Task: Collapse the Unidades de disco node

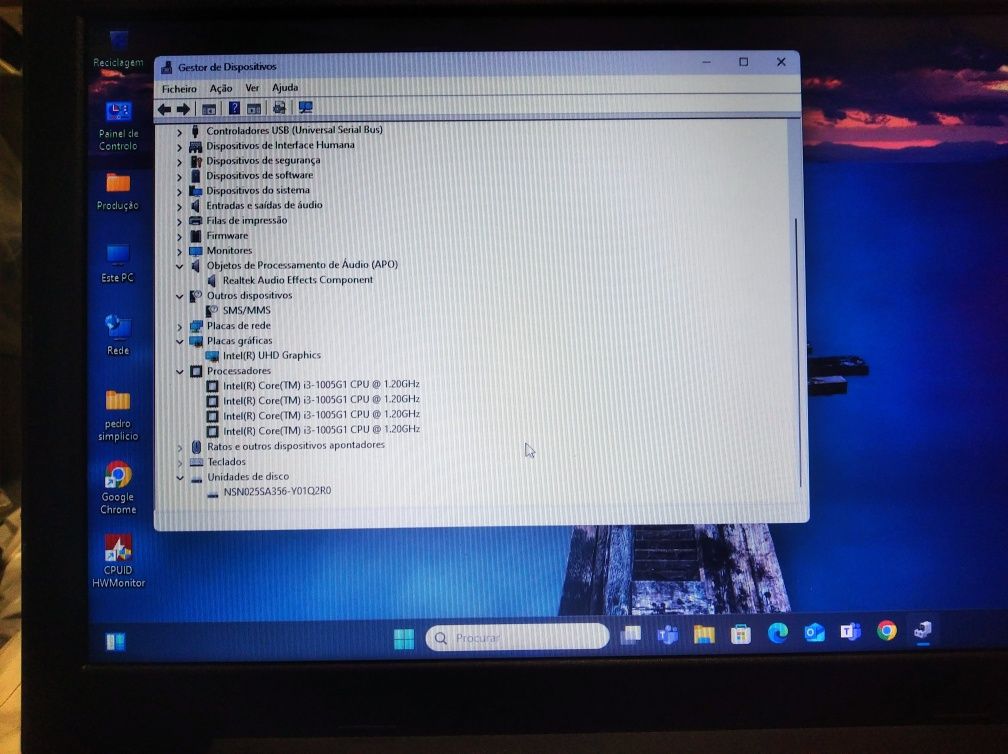Action: [x=179, y=478]
